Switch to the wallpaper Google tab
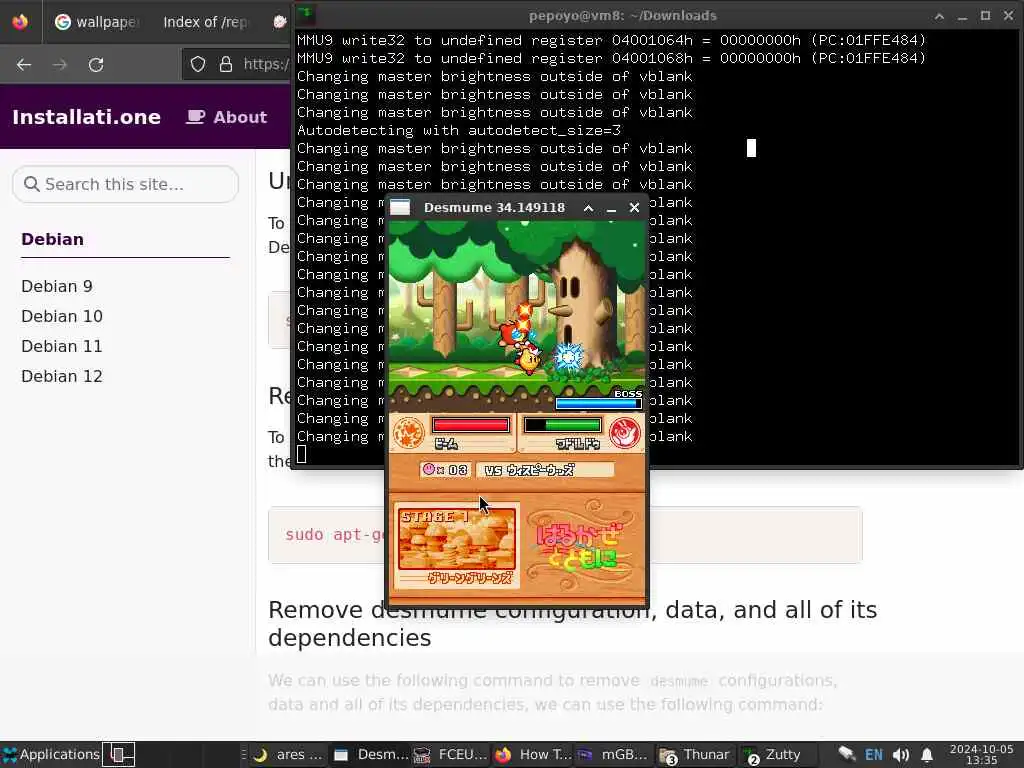The image size is (1024, 768). pos(97,22)
